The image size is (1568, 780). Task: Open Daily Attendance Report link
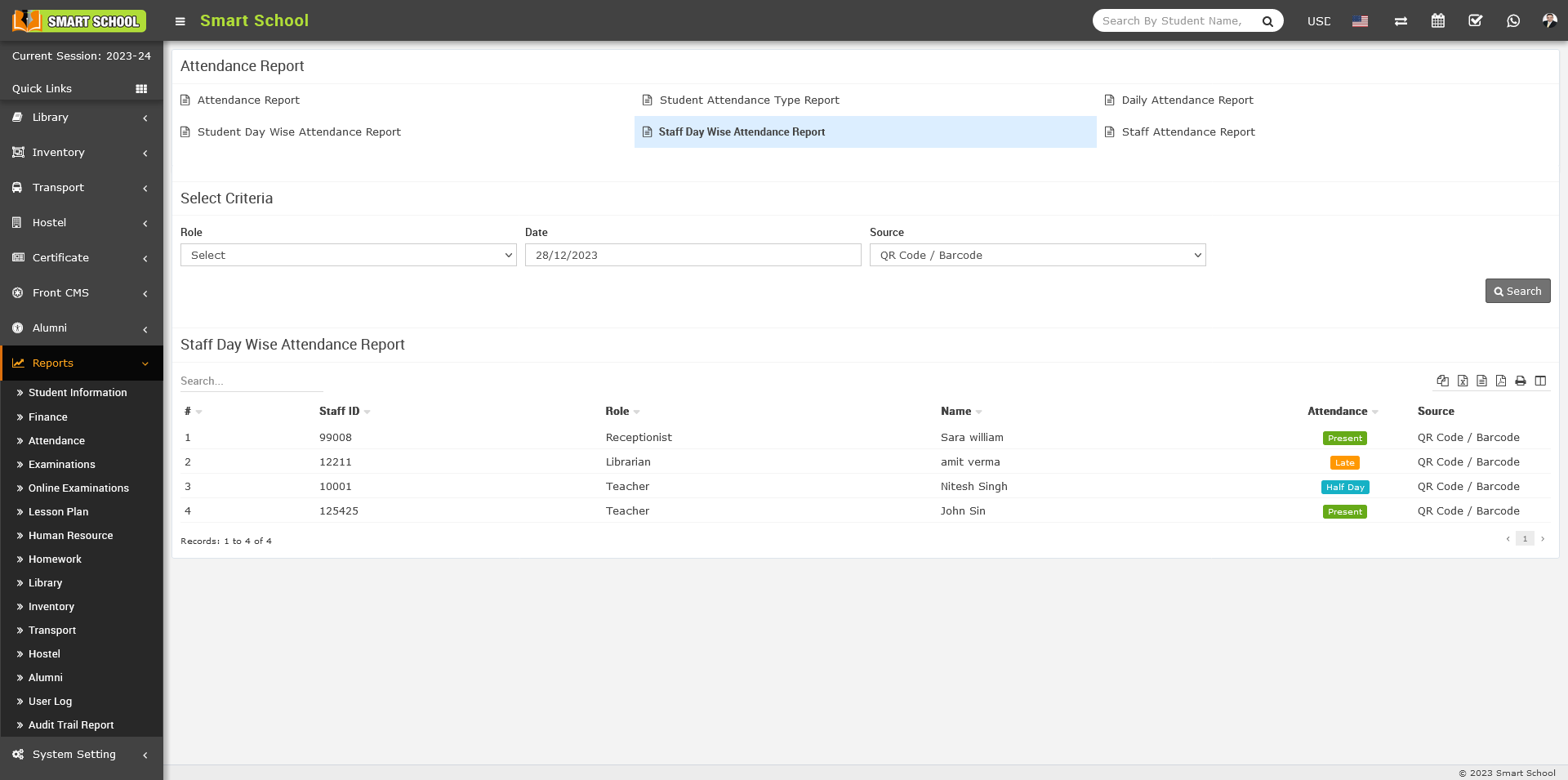[x=1187, y=100]
